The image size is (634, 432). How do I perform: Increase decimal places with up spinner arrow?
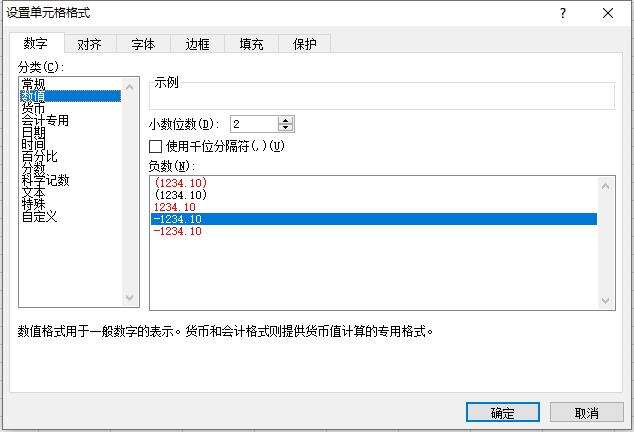285,120
